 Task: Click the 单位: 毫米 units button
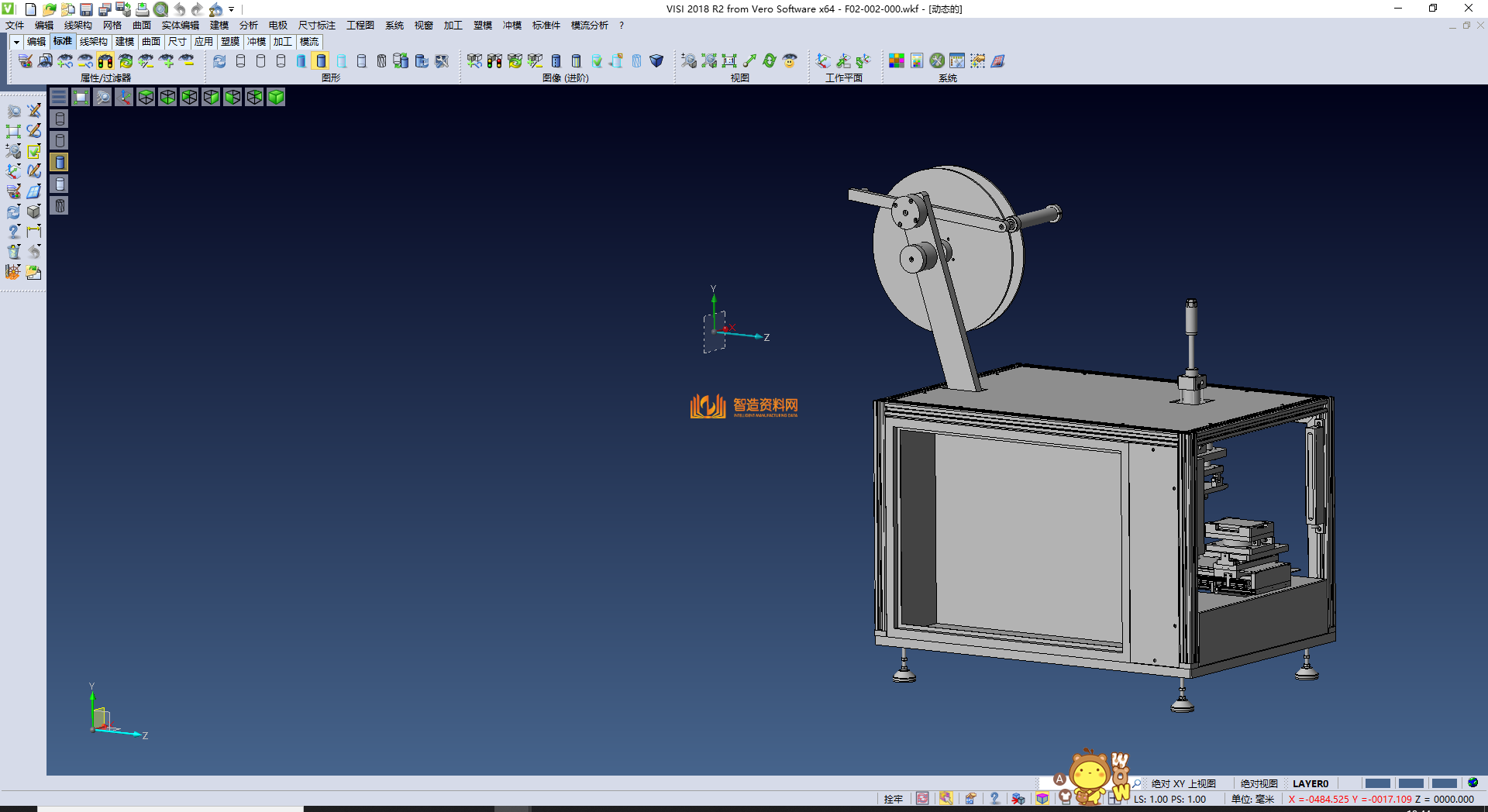coord(1252,799)
